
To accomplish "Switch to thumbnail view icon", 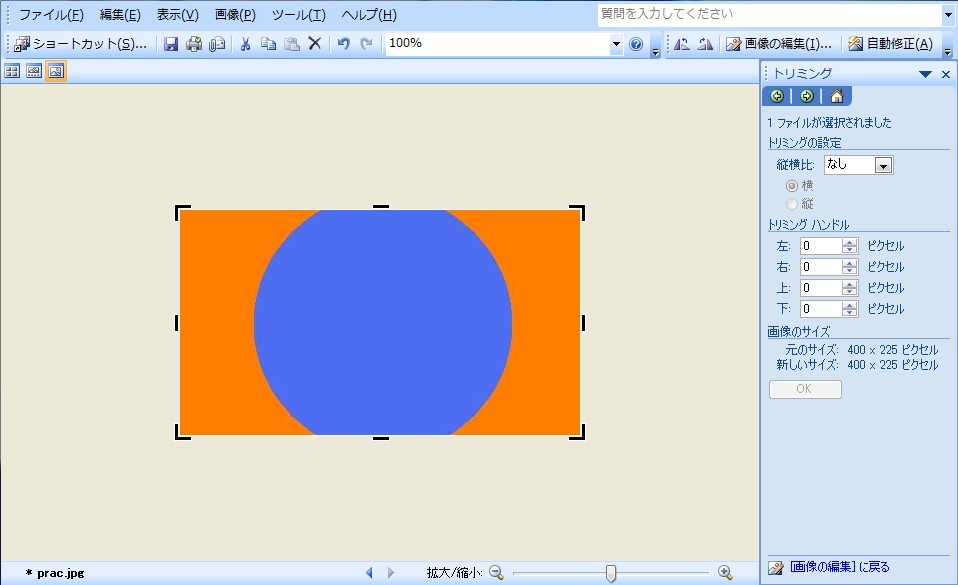I will 12,71.
